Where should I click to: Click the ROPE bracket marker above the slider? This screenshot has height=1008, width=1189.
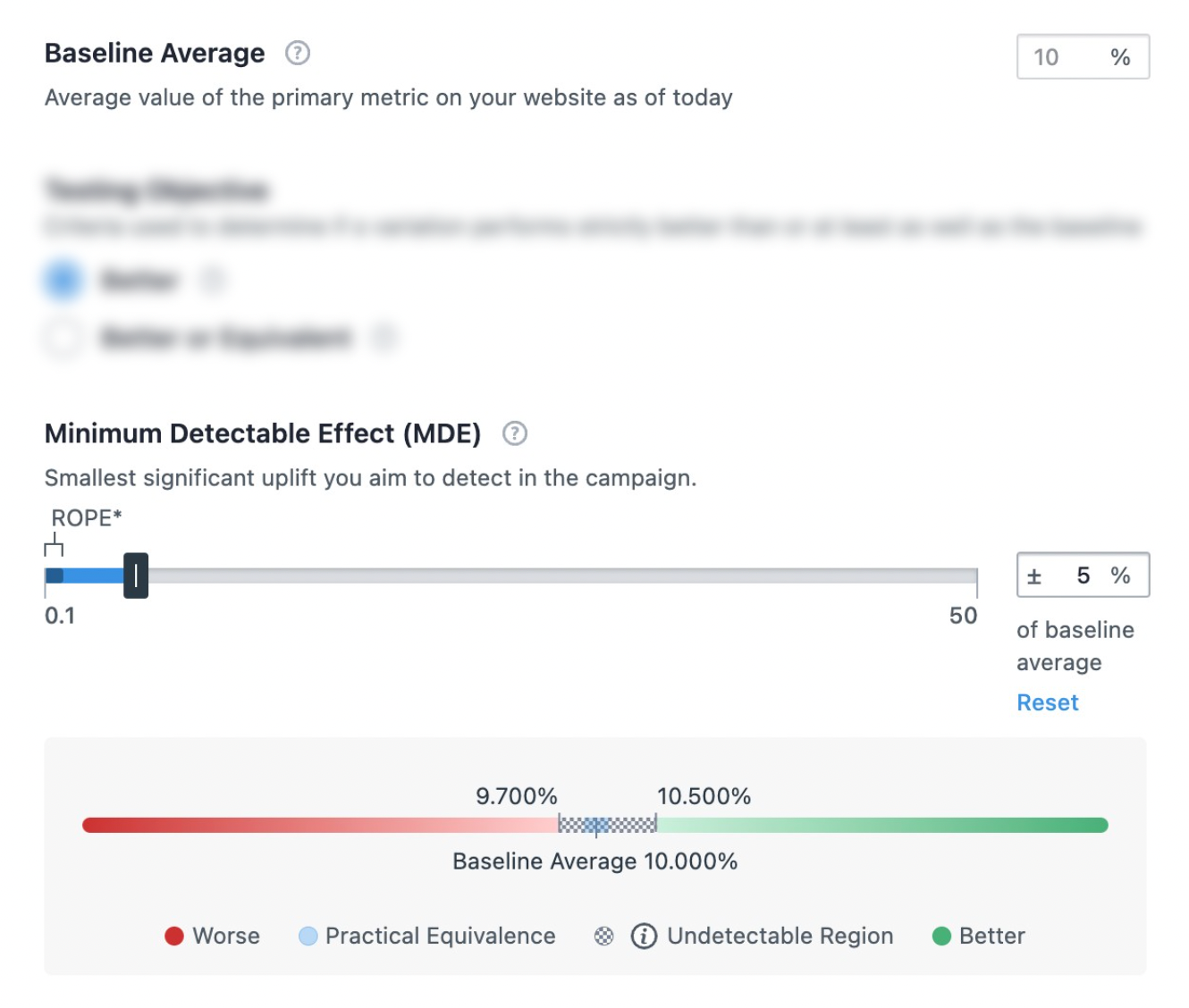(55, 545)
